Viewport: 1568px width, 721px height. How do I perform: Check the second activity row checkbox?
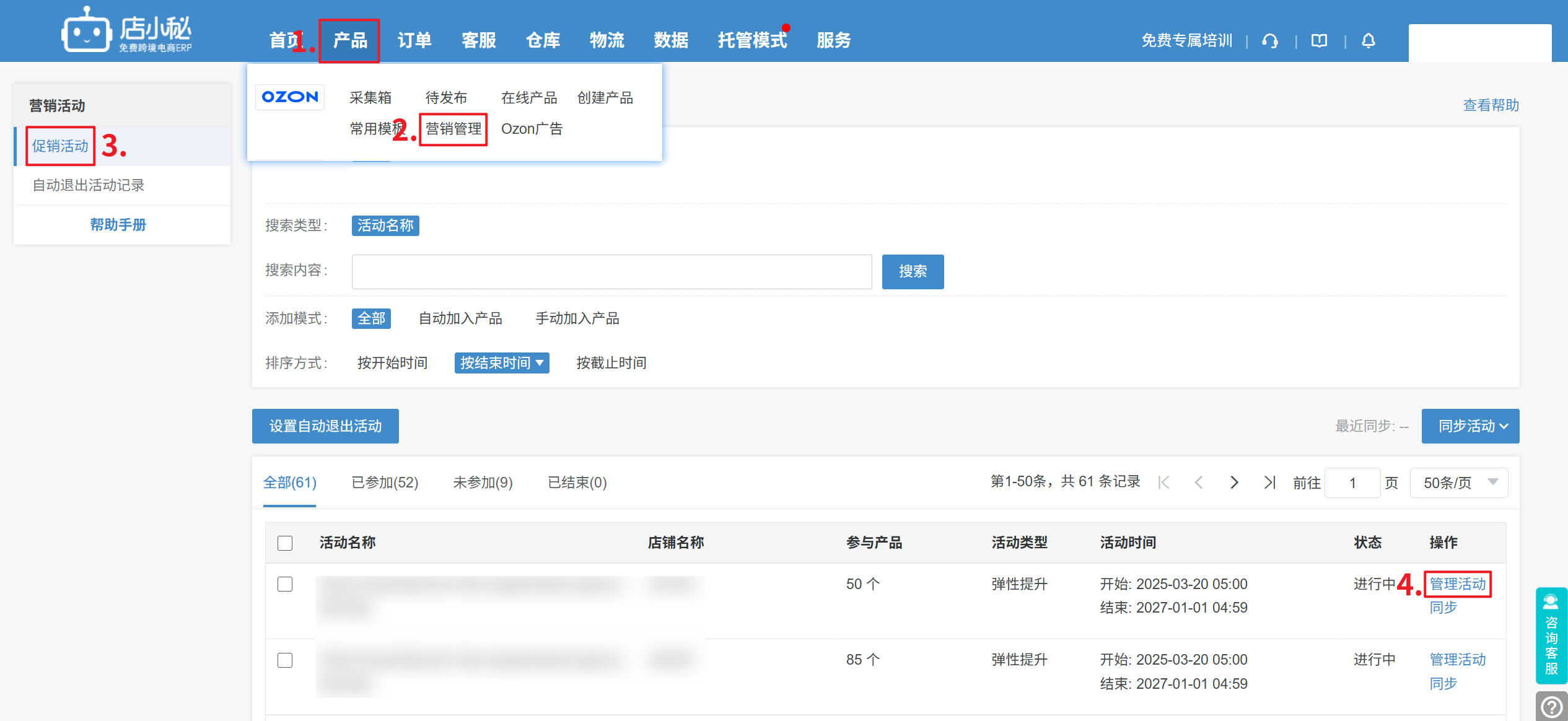[285, 660]
